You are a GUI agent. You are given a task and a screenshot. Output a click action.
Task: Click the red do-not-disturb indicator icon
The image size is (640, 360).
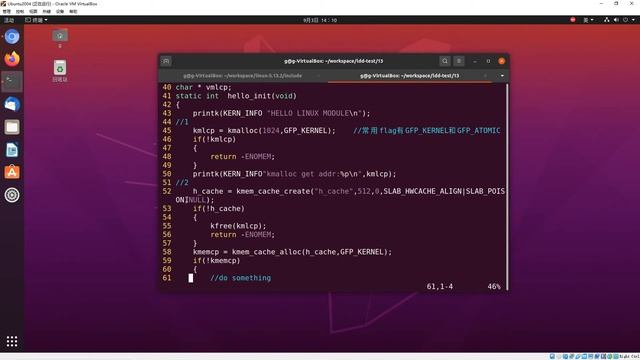[573, 20]
